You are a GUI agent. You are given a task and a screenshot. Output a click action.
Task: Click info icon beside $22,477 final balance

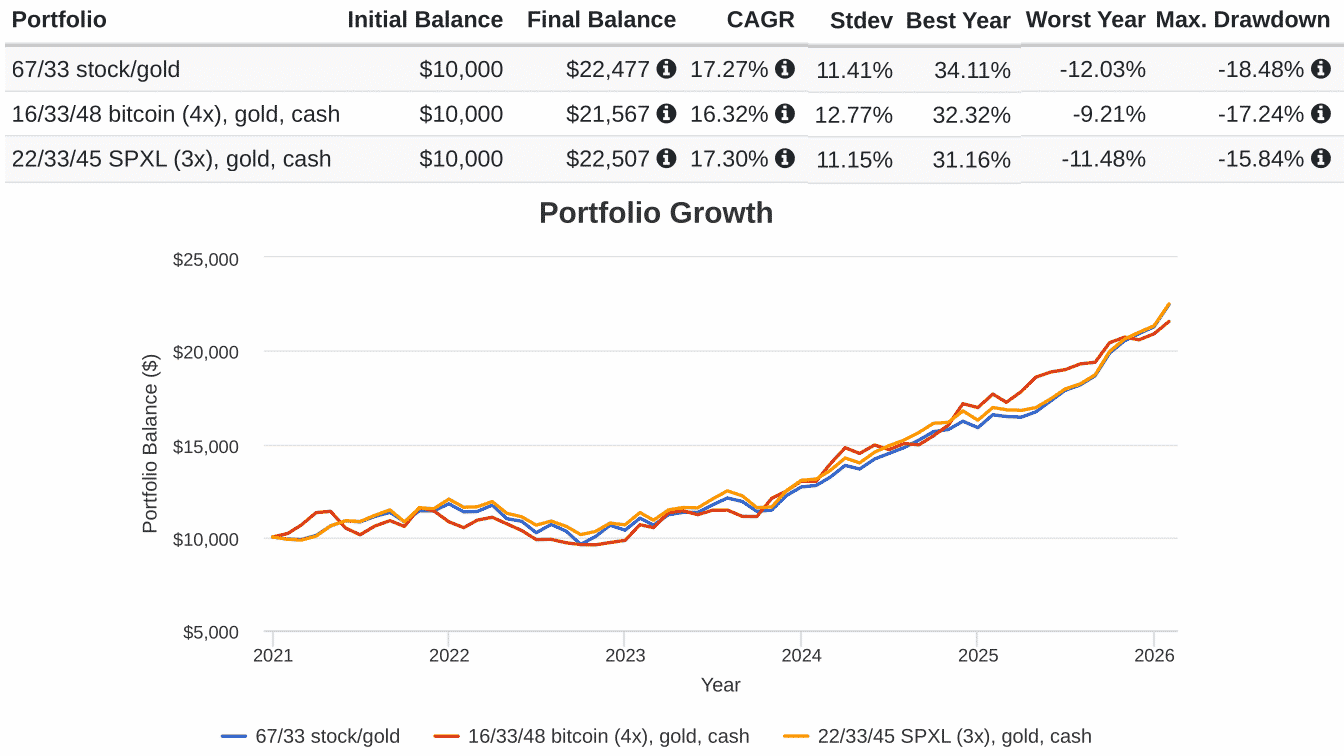pos(666,69)
